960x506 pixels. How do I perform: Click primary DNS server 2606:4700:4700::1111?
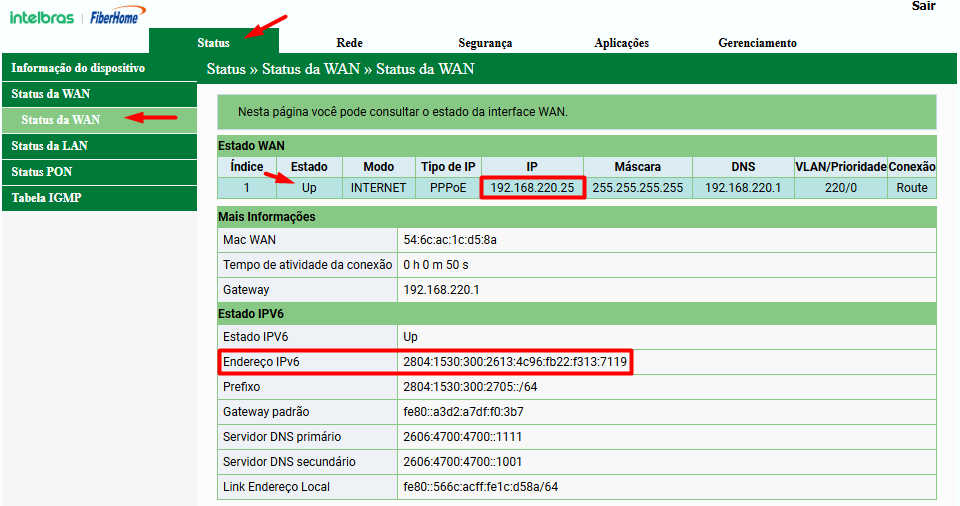pos(462,437)
